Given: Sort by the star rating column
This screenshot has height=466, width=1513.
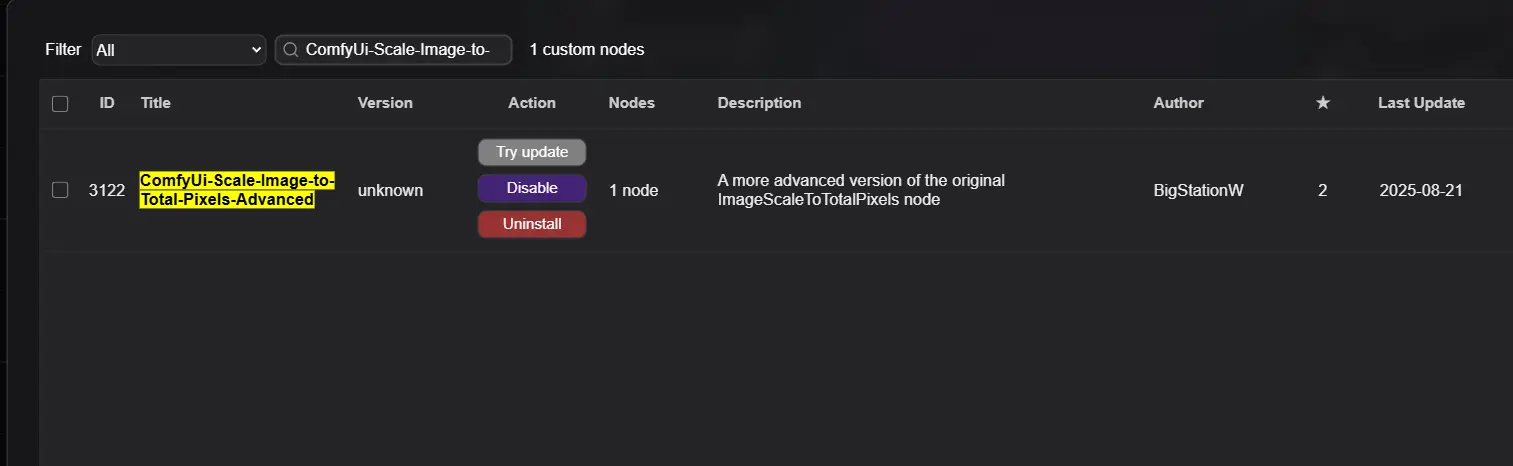Looking at the screenshot, I should (x=1322, y=103).
